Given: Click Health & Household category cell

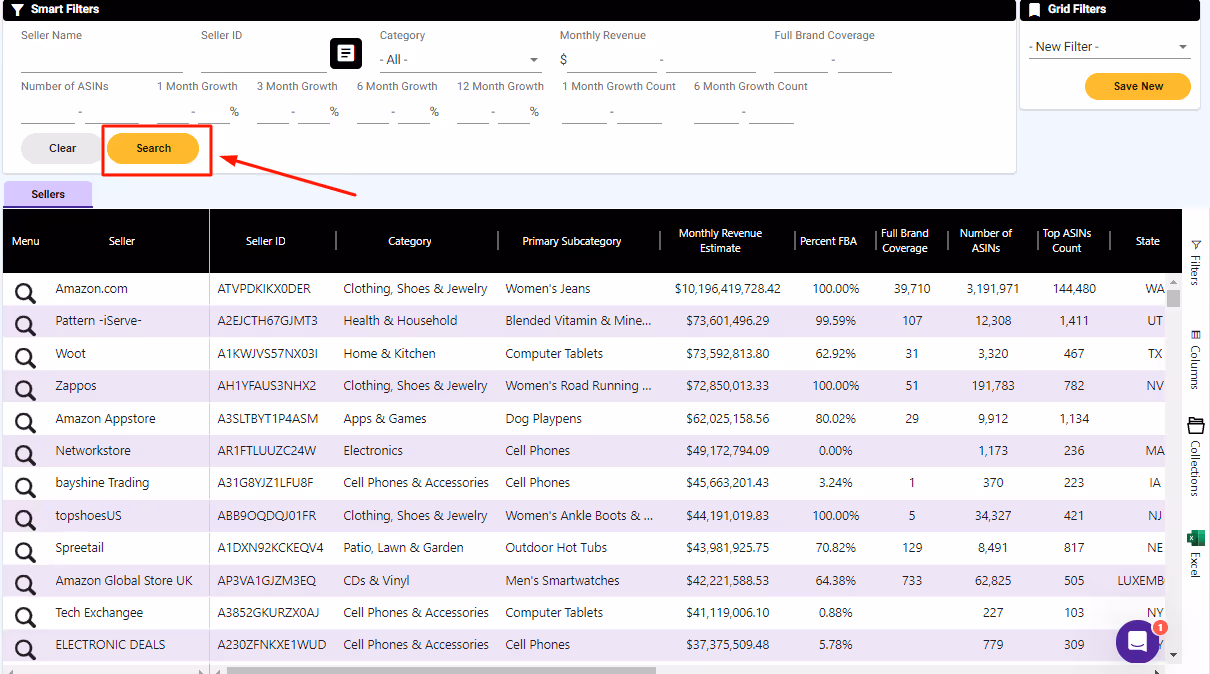Looking at the screenshot, I should point(400,321).
